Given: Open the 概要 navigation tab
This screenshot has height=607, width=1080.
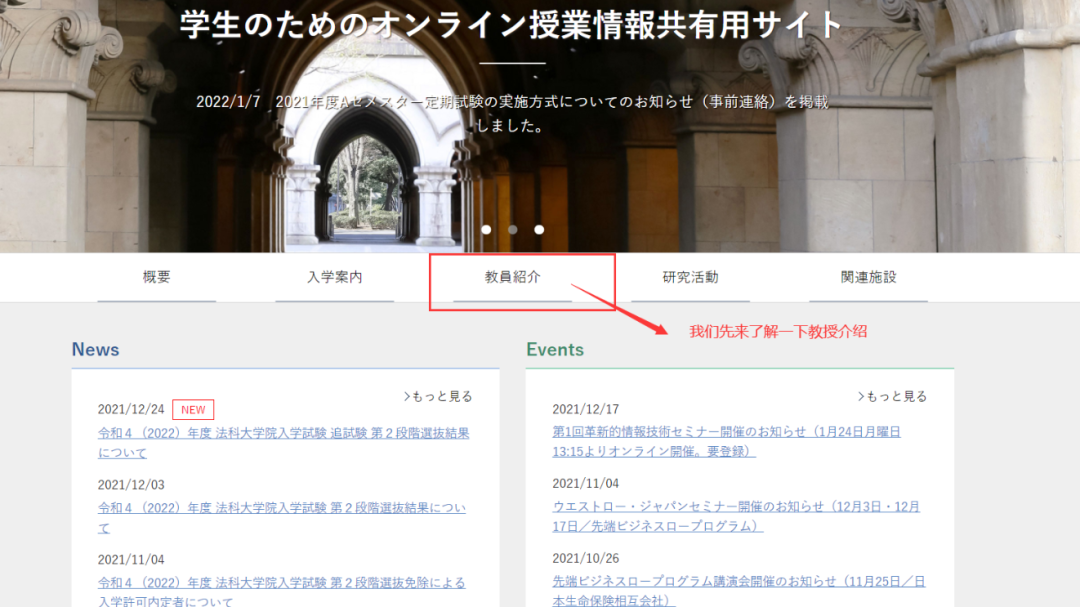Looking at the screenshot, I should pos(156,277).
